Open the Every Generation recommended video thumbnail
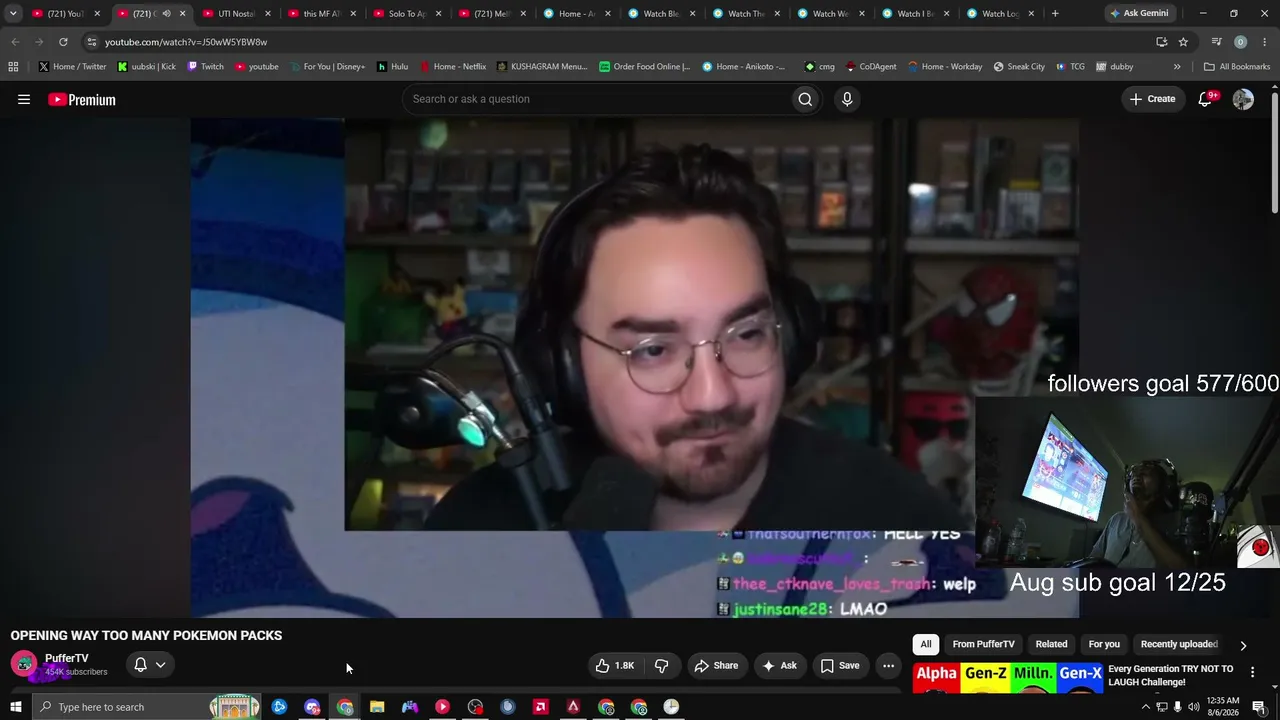 (1008, 678)
